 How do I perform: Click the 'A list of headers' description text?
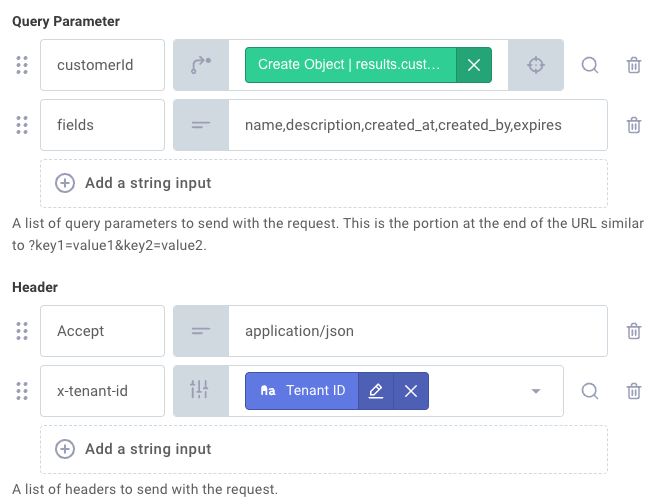145,489
